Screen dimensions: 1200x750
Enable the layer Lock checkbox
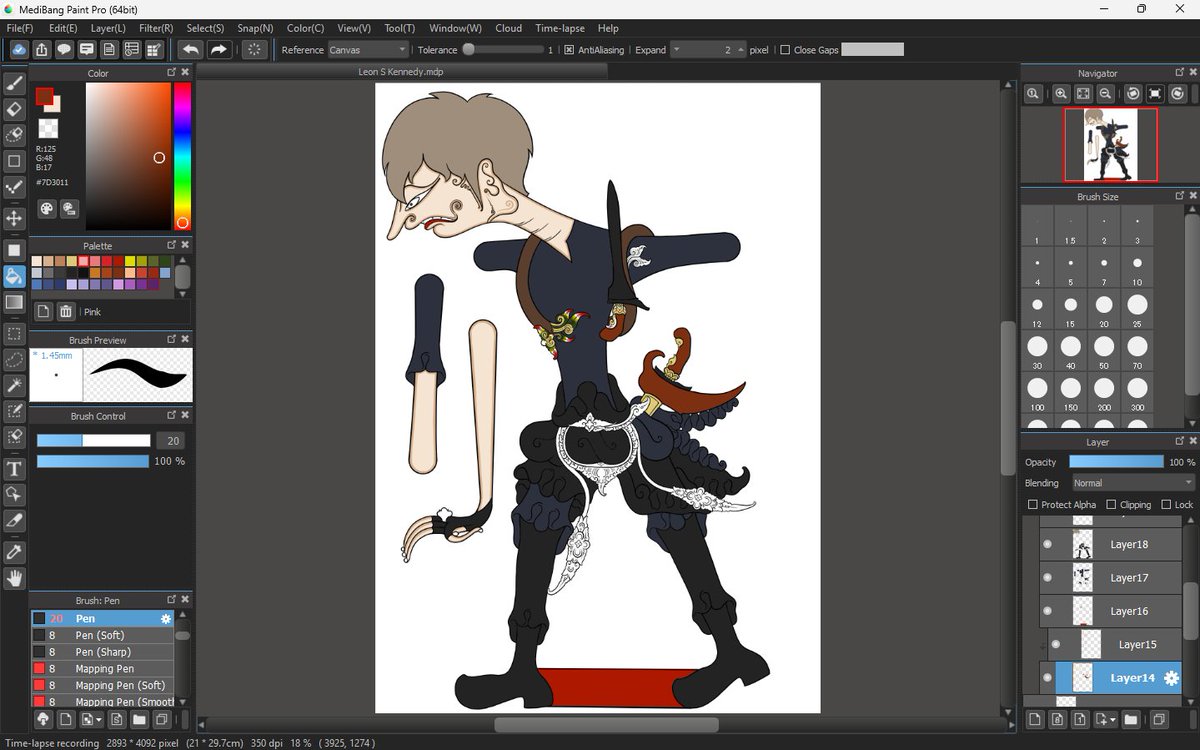(1166, 505)
